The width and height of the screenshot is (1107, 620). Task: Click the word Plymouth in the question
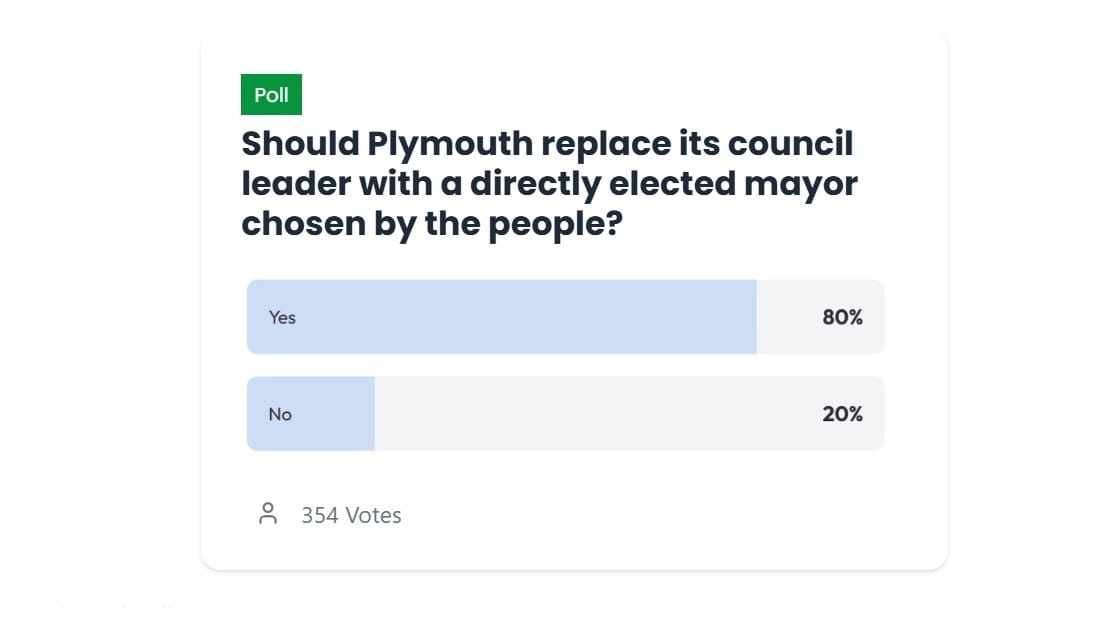pos(450,143)
